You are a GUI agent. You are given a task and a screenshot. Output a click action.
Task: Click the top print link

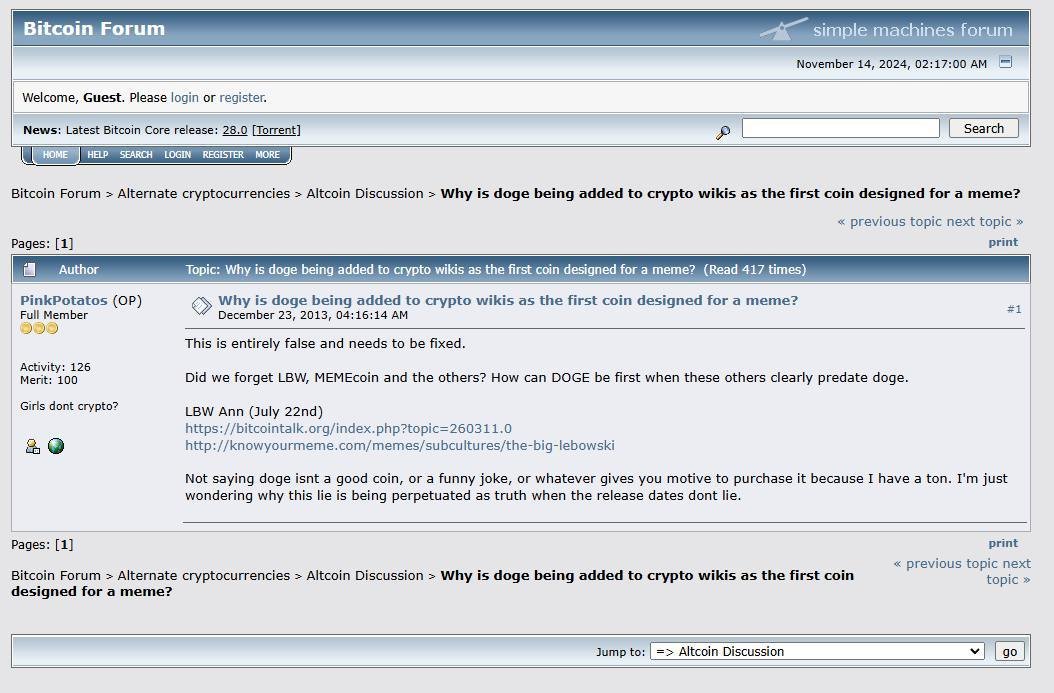coord(1003,242)
